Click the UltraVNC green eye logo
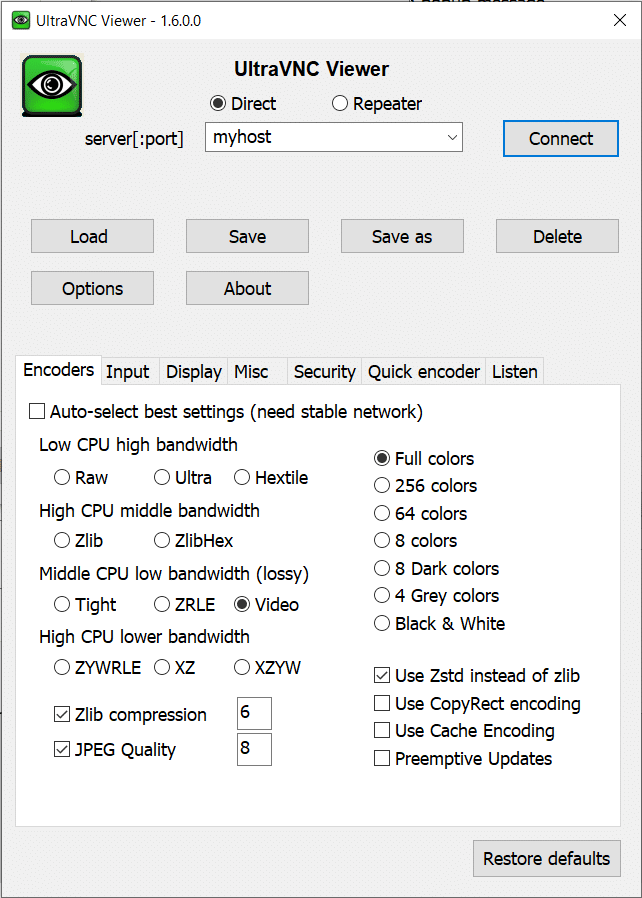642x898 pixels. (x=52, y=85)
